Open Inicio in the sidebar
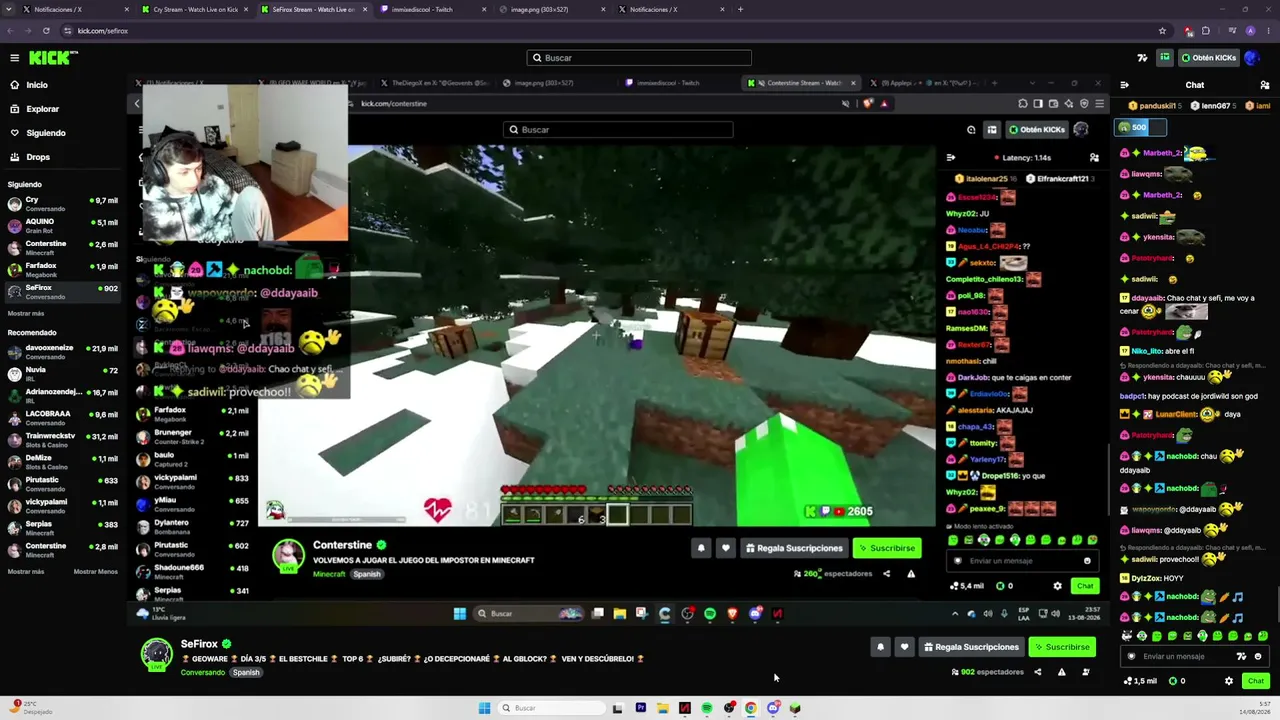This screenshot has width=1280, height=720. (x=37, y=85)
